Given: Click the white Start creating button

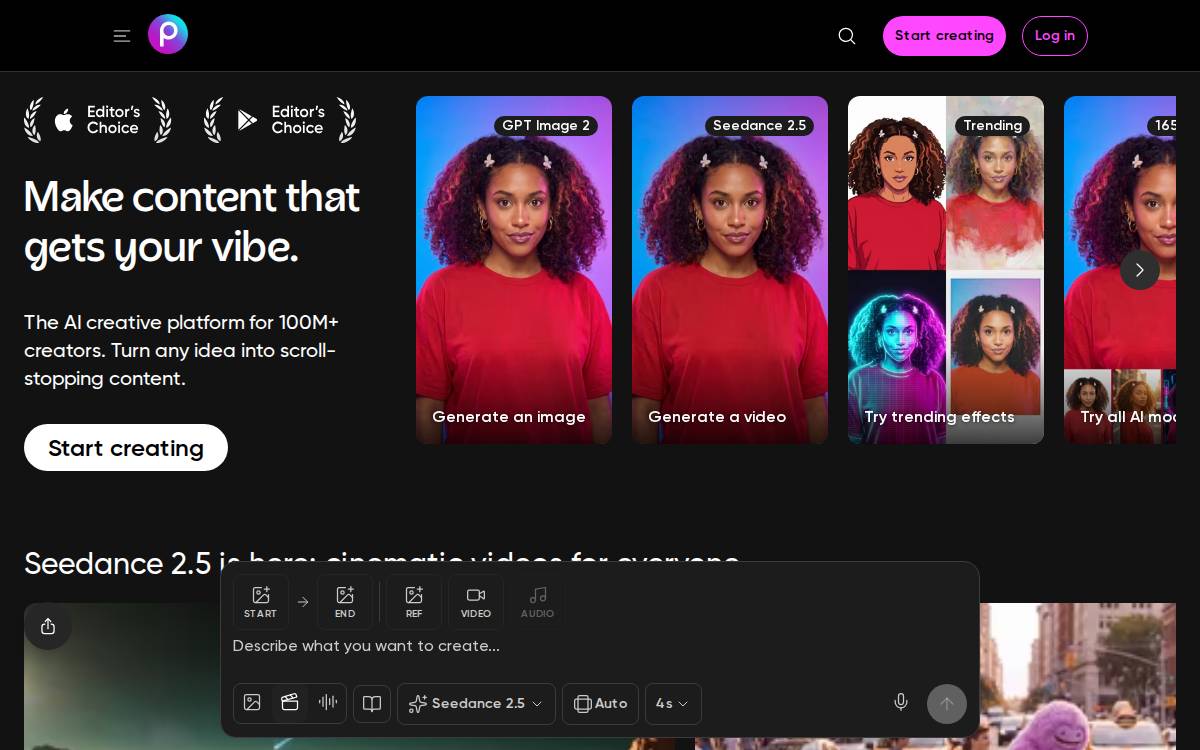Looking at the screenshot, I should 126,448.
